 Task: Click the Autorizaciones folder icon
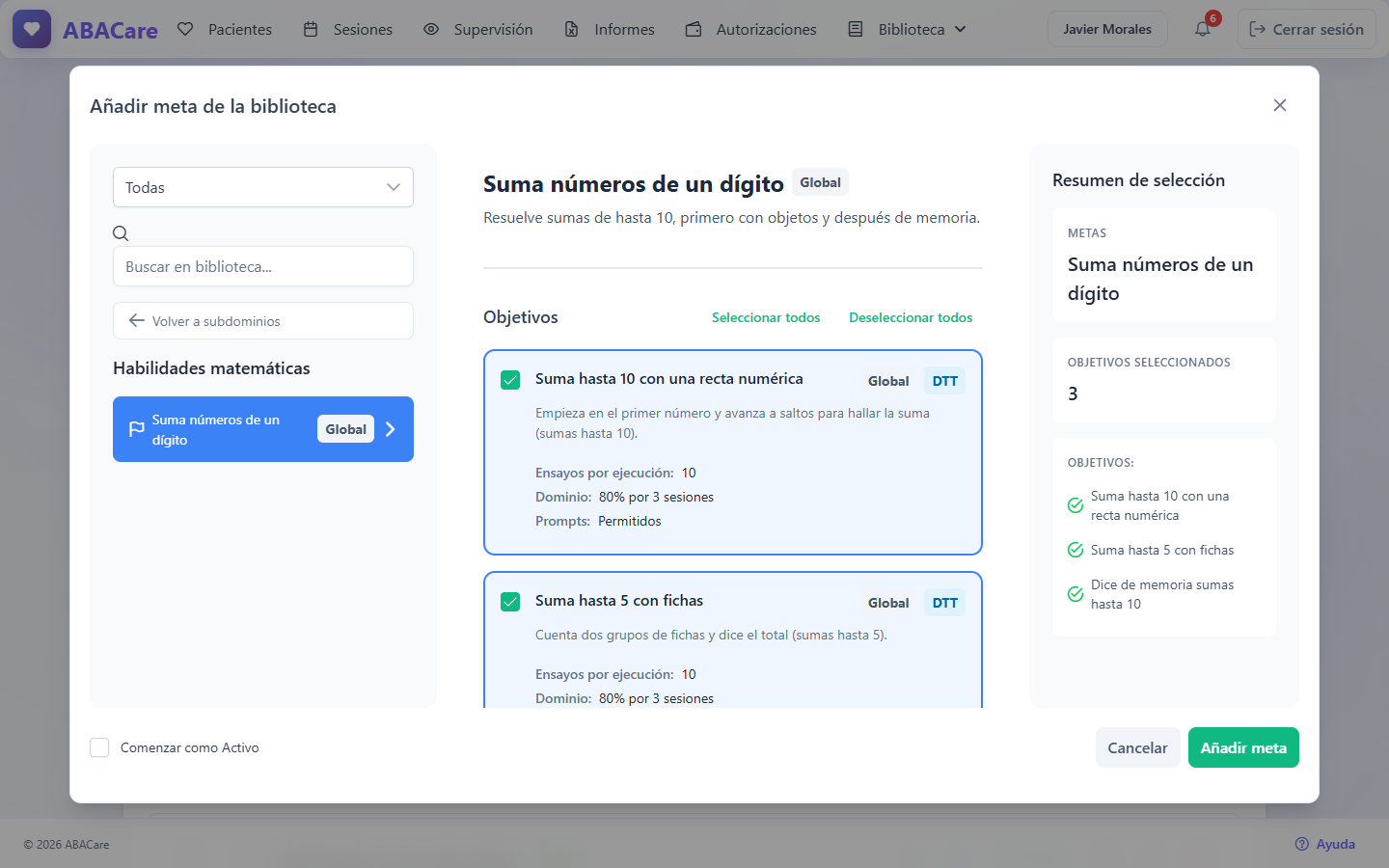[694, 29]
